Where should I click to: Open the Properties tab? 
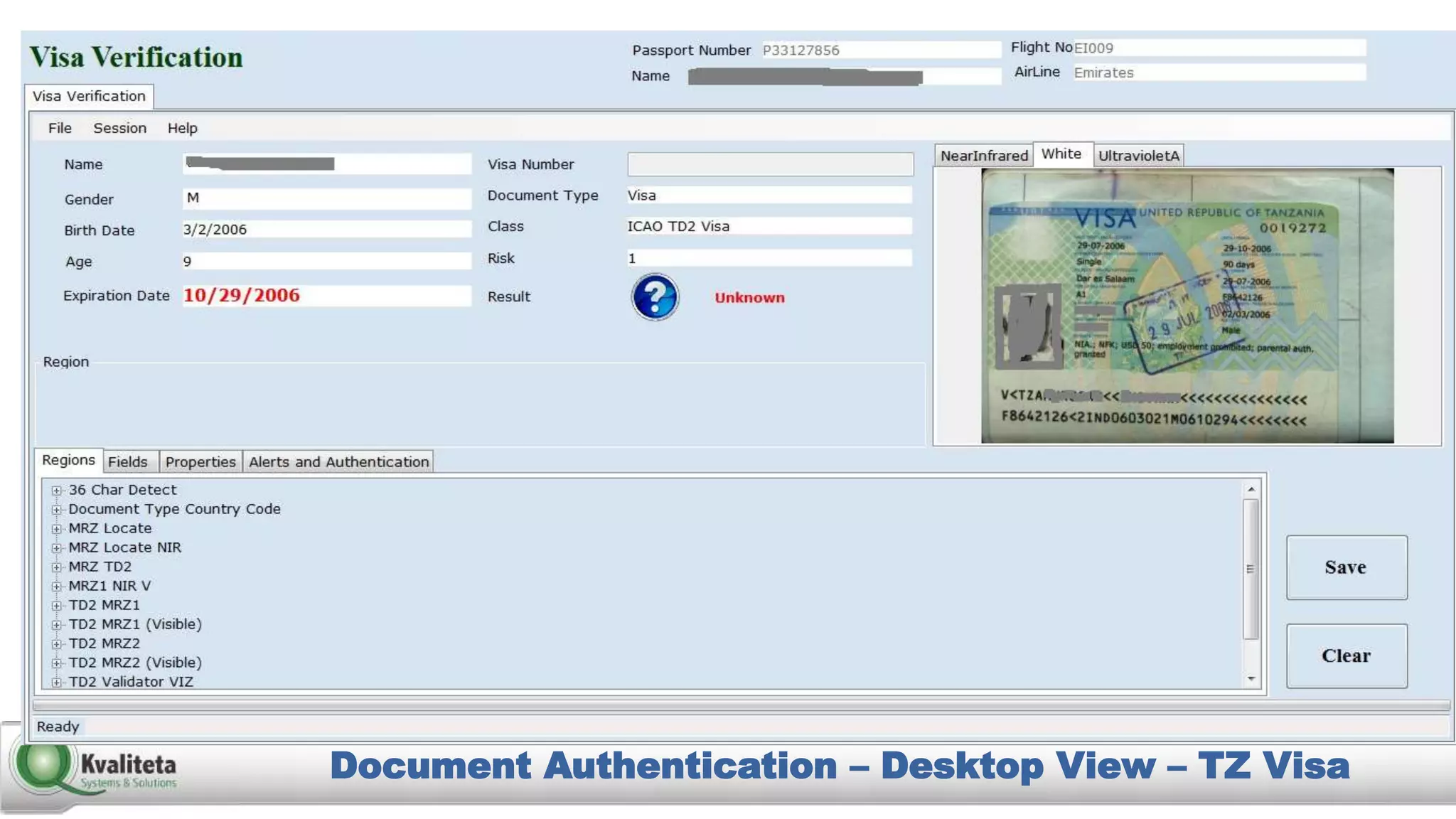click(200, 462)
